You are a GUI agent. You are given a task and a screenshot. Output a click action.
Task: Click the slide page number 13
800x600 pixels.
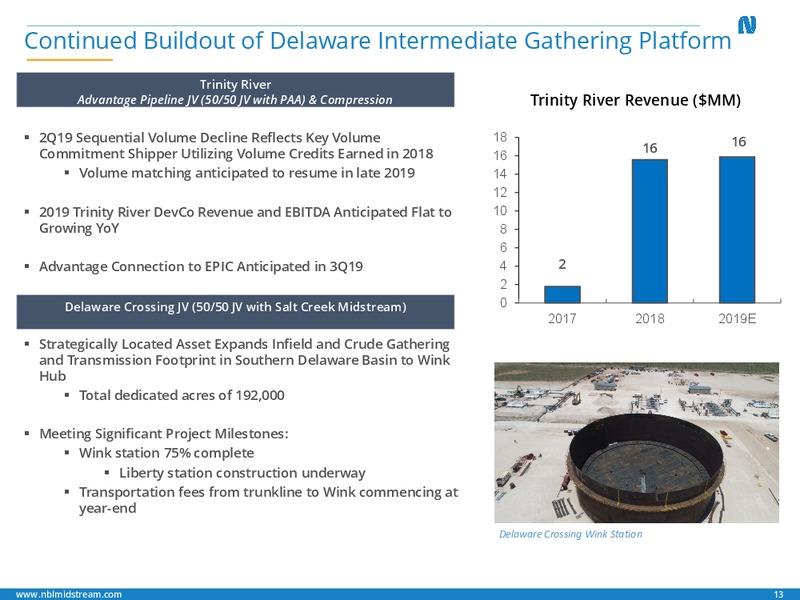click(779, 594)
